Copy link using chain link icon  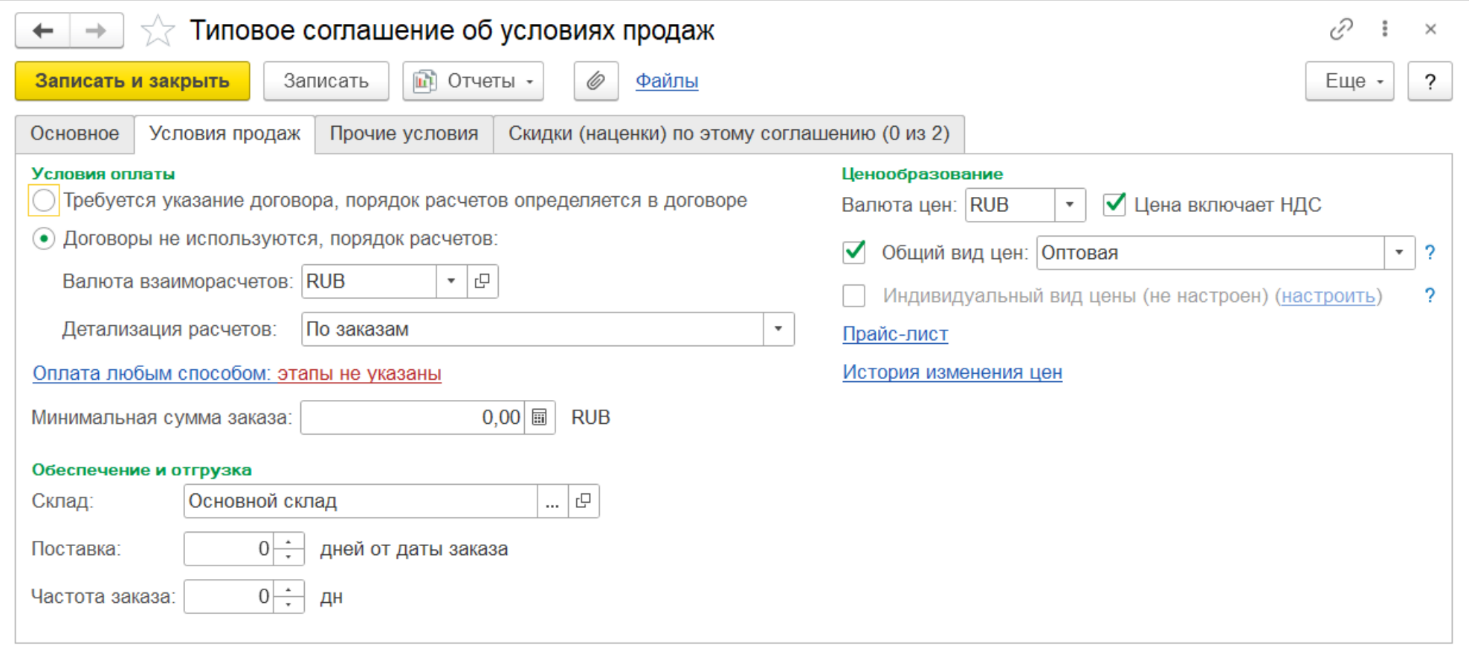[1340, 30]
